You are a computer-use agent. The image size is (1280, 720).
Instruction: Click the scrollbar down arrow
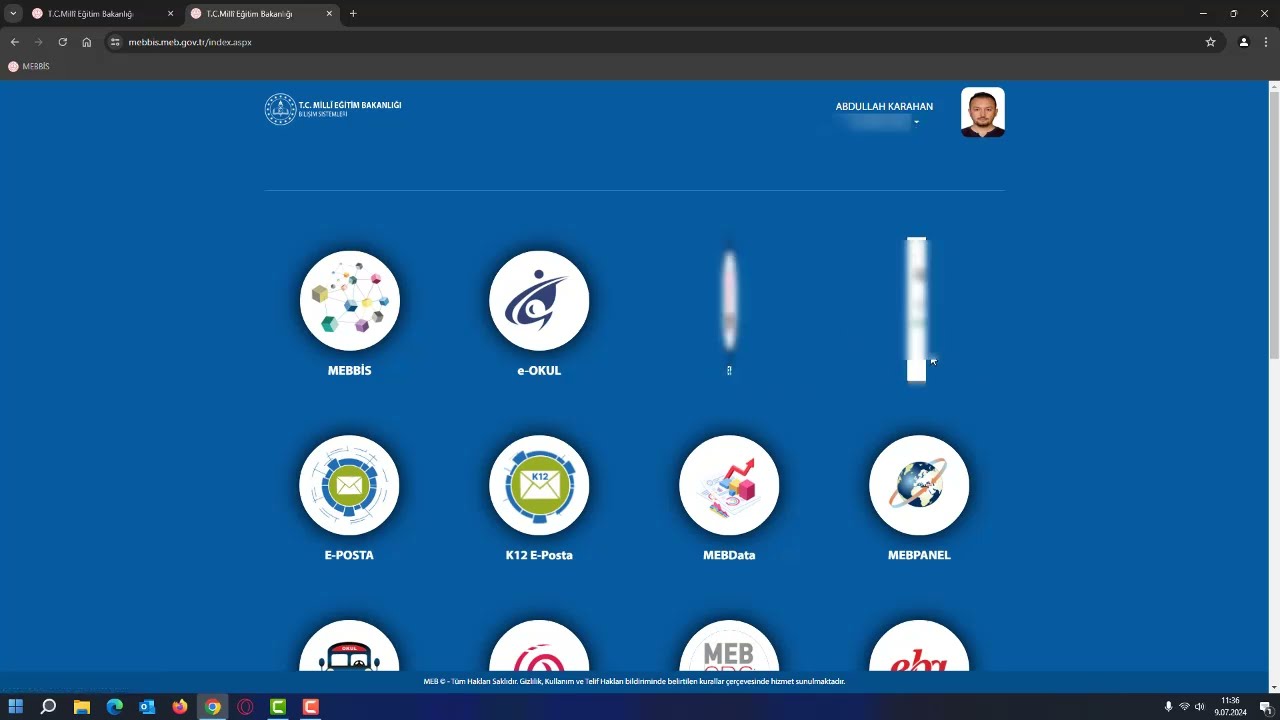1274,688
